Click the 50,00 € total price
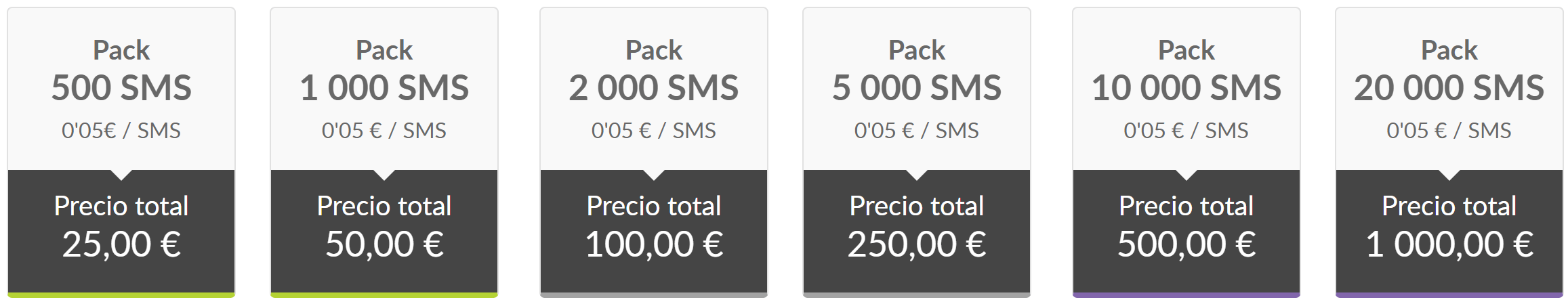Screen dimensions: 1568x304 [x=384, y=244]
